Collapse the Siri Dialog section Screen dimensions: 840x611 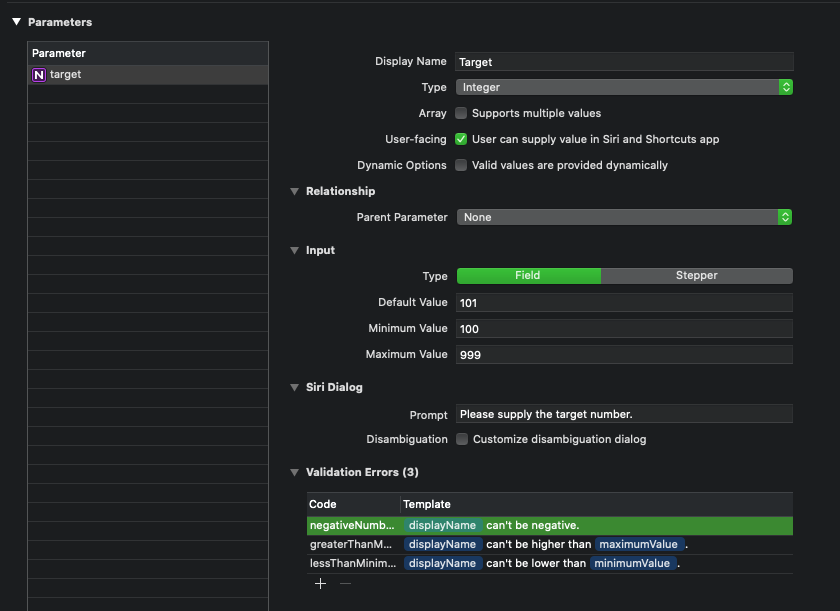click(292, 387)
